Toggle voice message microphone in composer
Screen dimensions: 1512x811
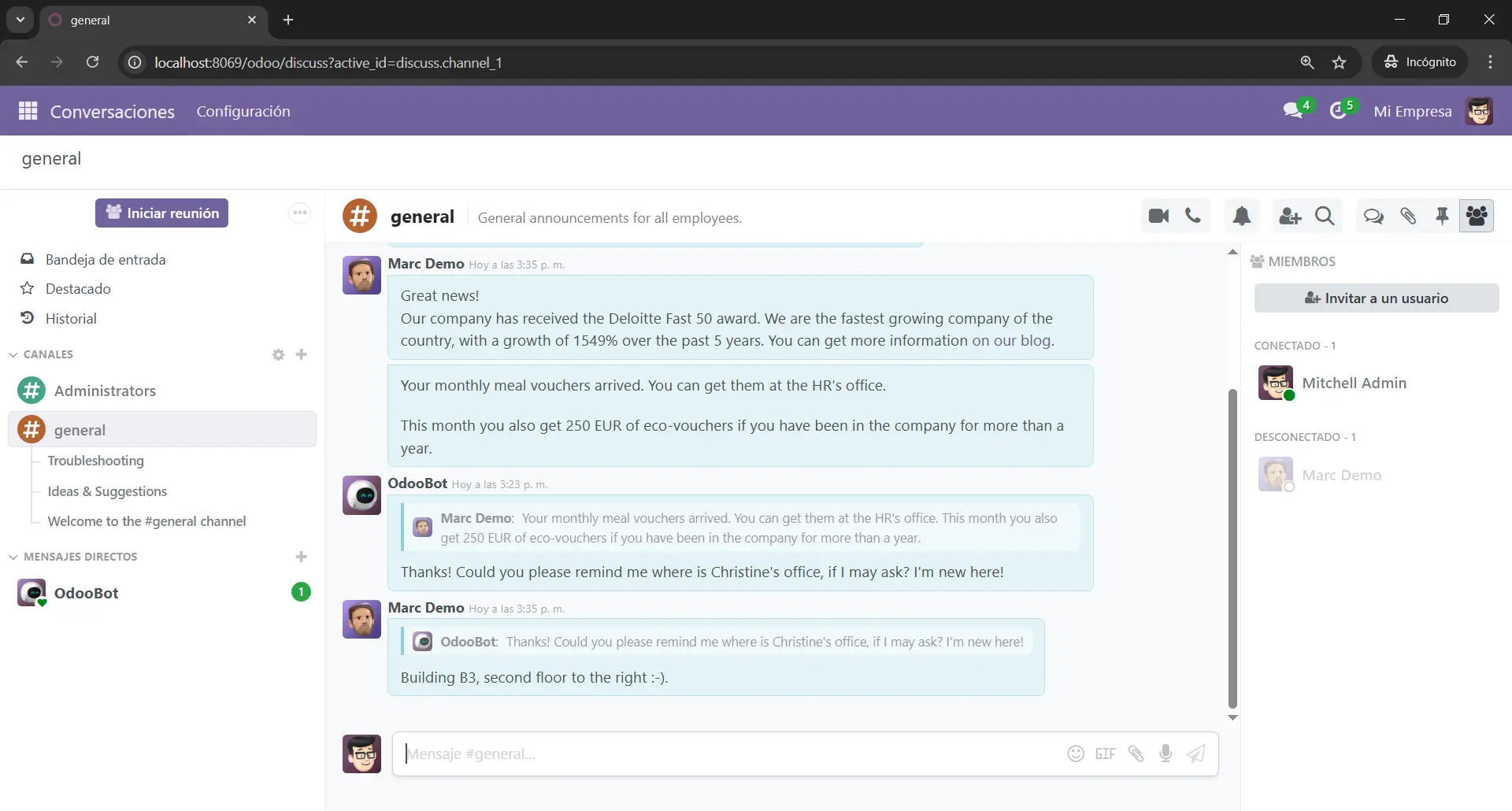pos(1165,754)
